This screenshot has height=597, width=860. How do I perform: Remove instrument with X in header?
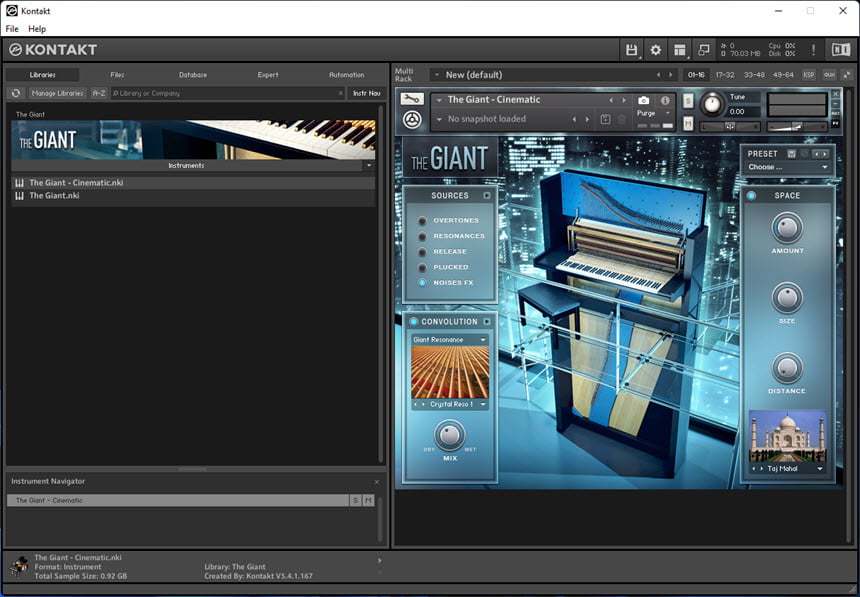click(x=835, y=94)
